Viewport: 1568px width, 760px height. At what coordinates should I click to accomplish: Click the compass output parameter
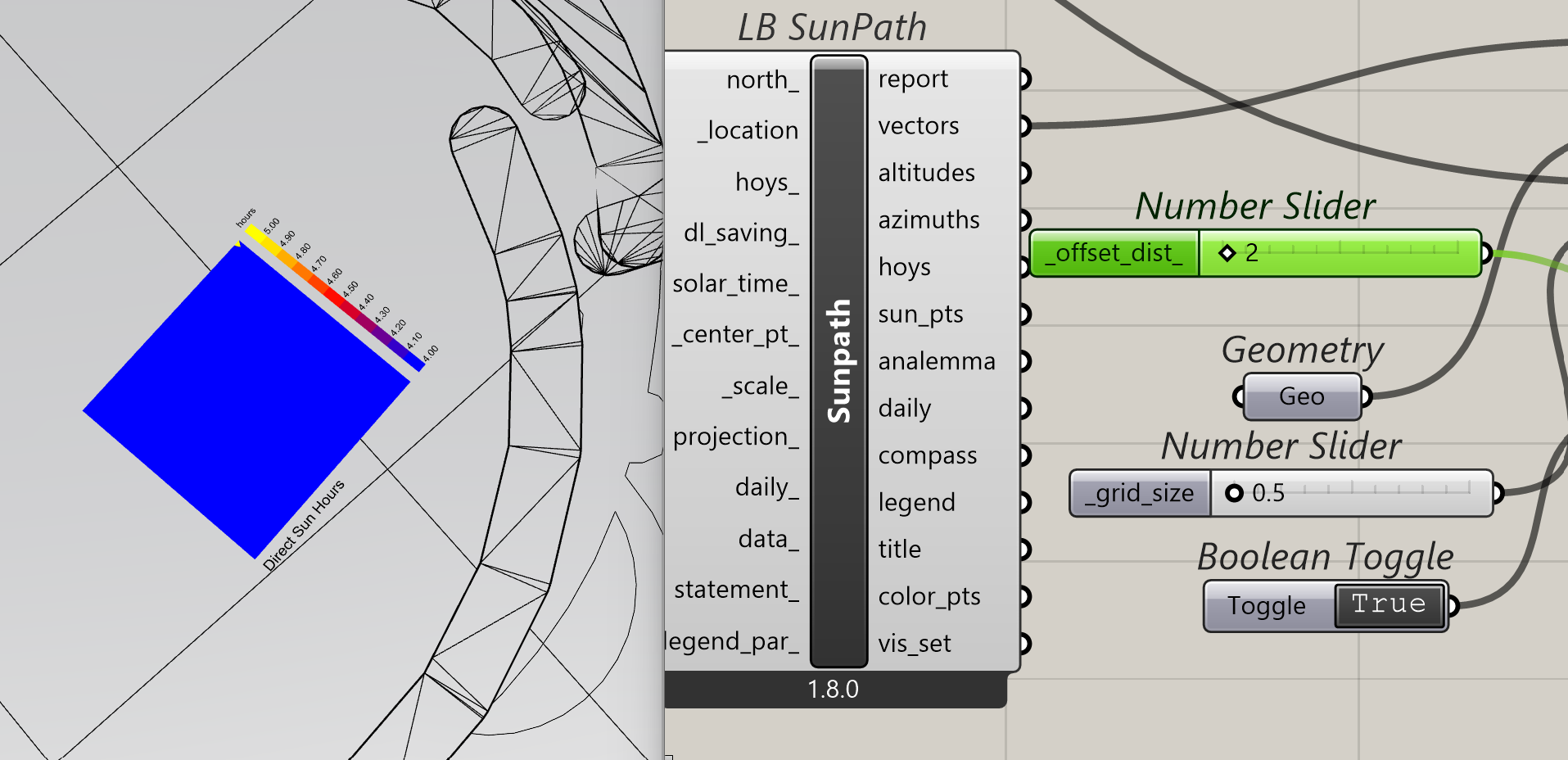pos(927,456)
